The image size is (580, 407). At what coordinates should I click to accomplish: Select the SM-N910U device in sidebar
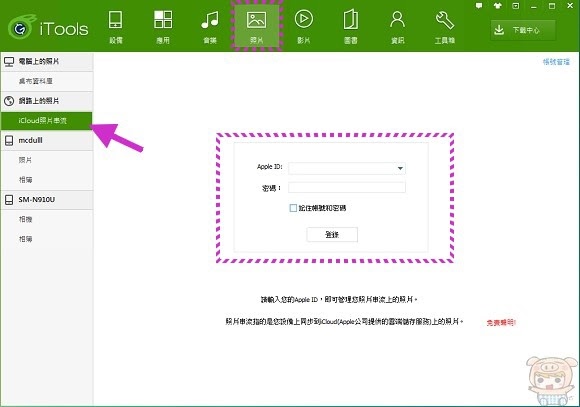coord(47,199)
